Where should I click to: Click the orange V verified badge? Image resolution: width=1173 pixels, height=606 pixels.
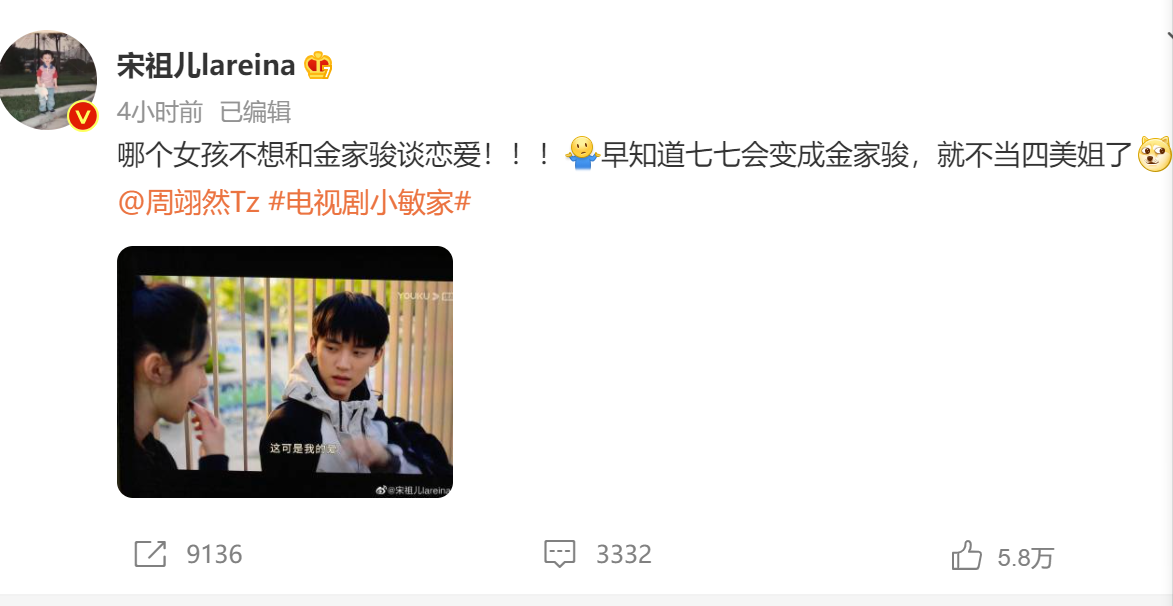click(82, 116)
